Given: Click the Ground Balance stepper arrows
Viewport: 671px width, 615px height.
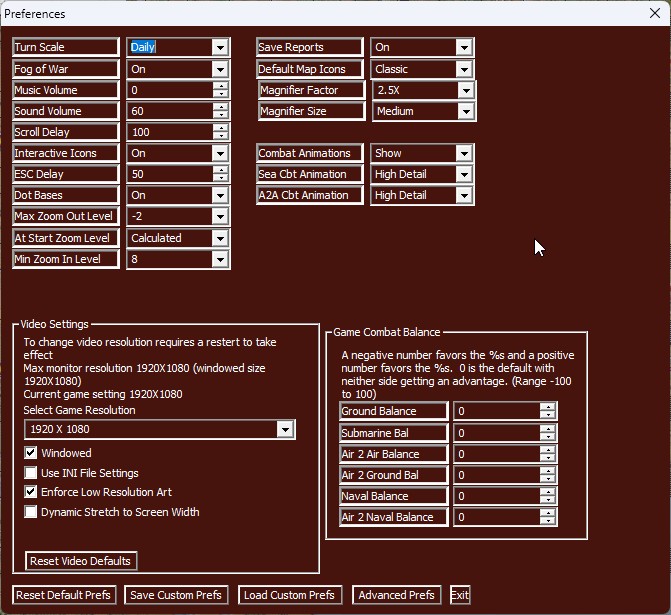Looking at the screenshot, I should tap(547, 411).
